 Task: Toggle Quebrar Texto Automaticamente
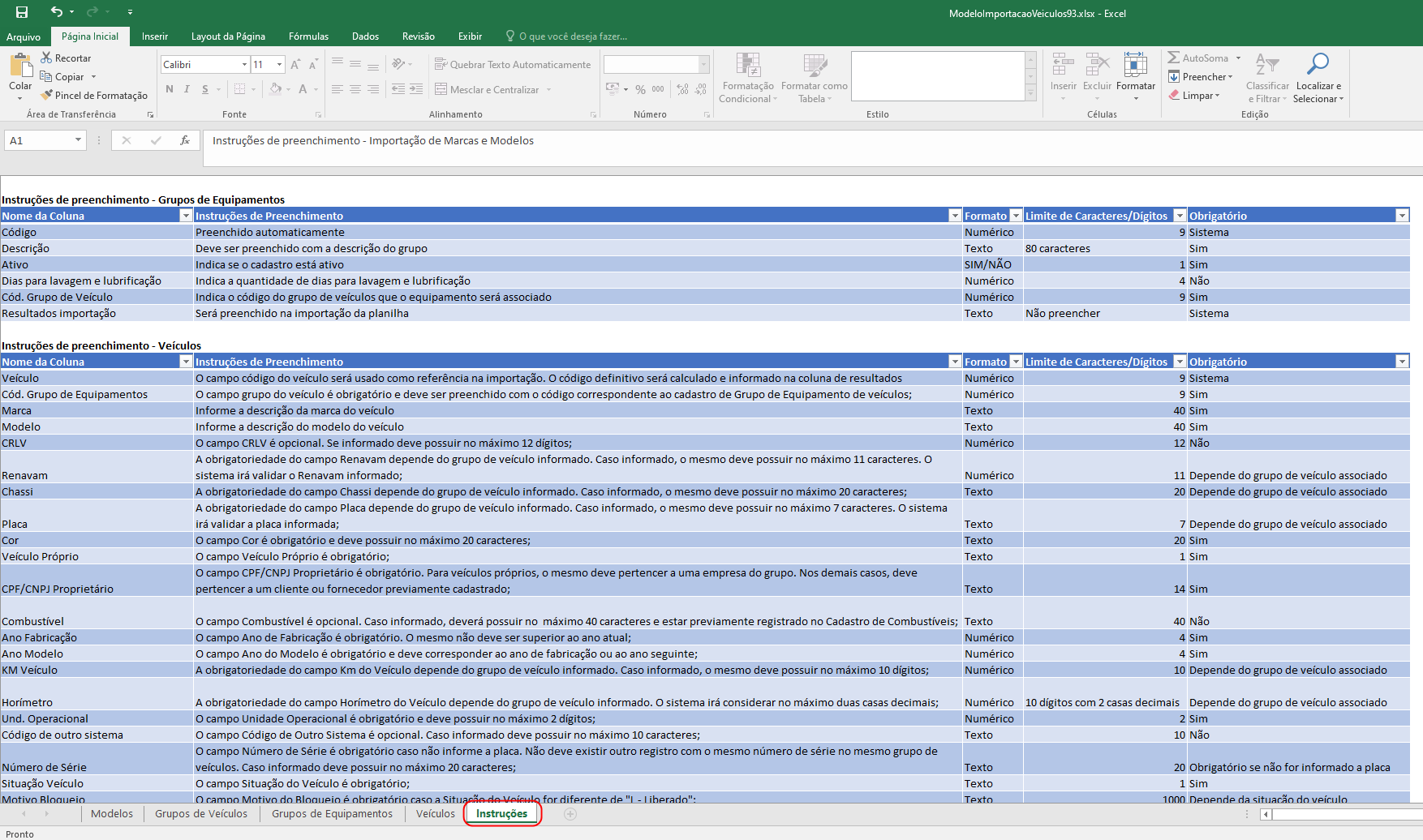click(x=513, y=65)
